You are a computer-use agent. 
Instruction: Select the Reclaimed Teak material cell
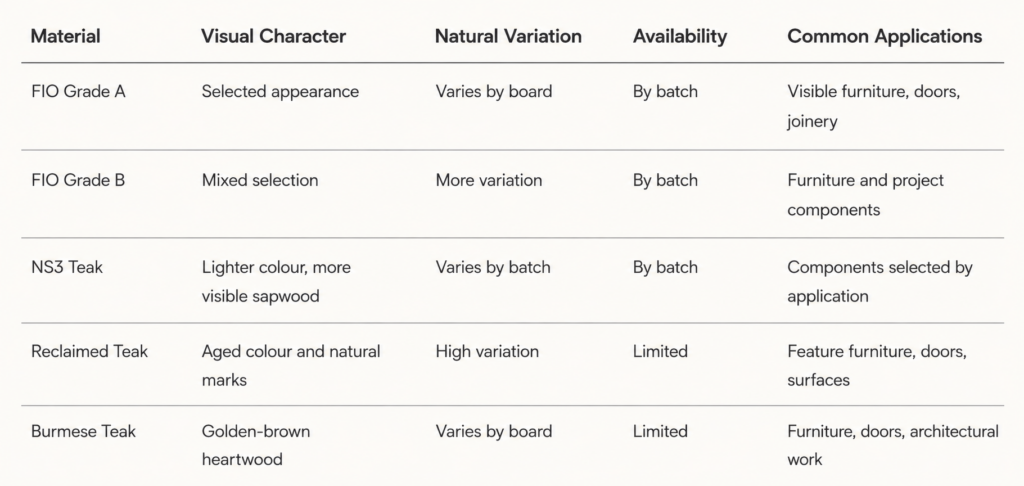[89, 351]
